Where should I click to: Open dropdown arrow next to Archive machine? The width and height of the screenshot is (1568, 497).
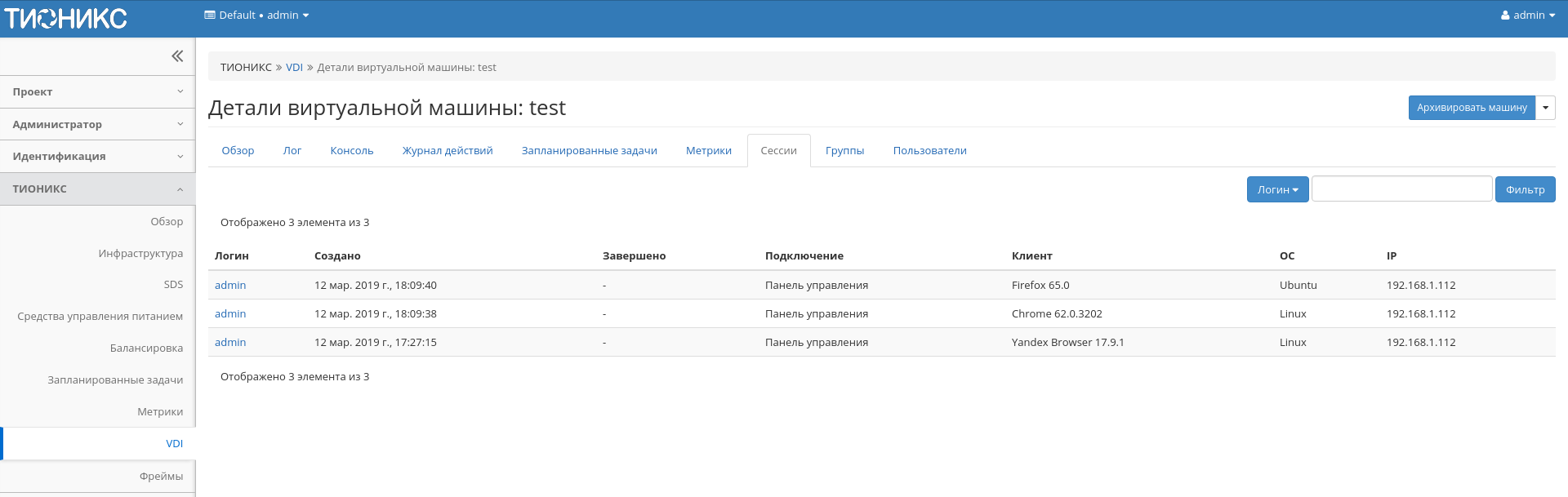click(x=1545, y=108)
